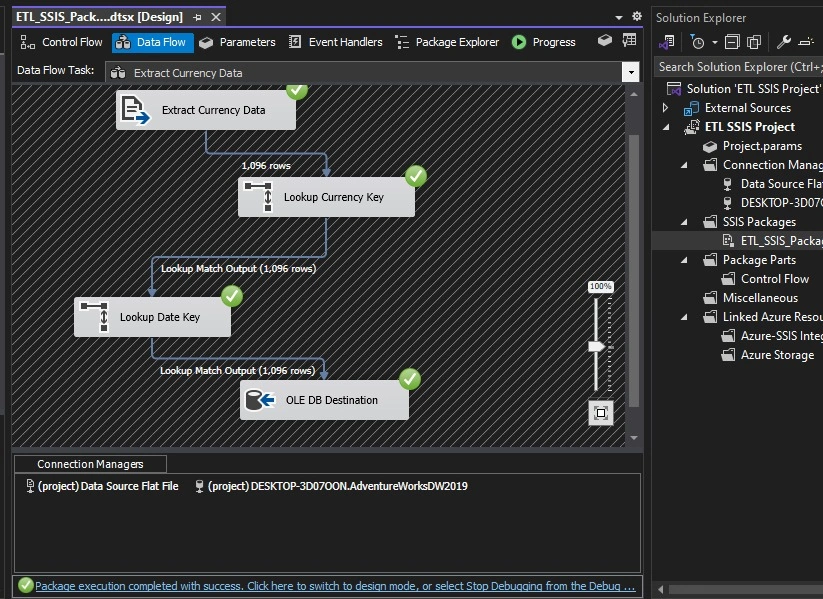Screen dimensions: 823x599
Task: Select Project.params in Solution Explorer
Action: click(x=752, y=146)
